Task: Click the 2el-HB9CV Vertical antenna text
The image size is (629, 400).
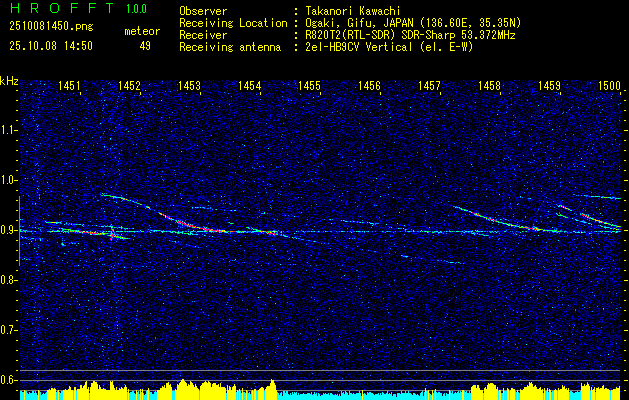Action: pos(389,47)
